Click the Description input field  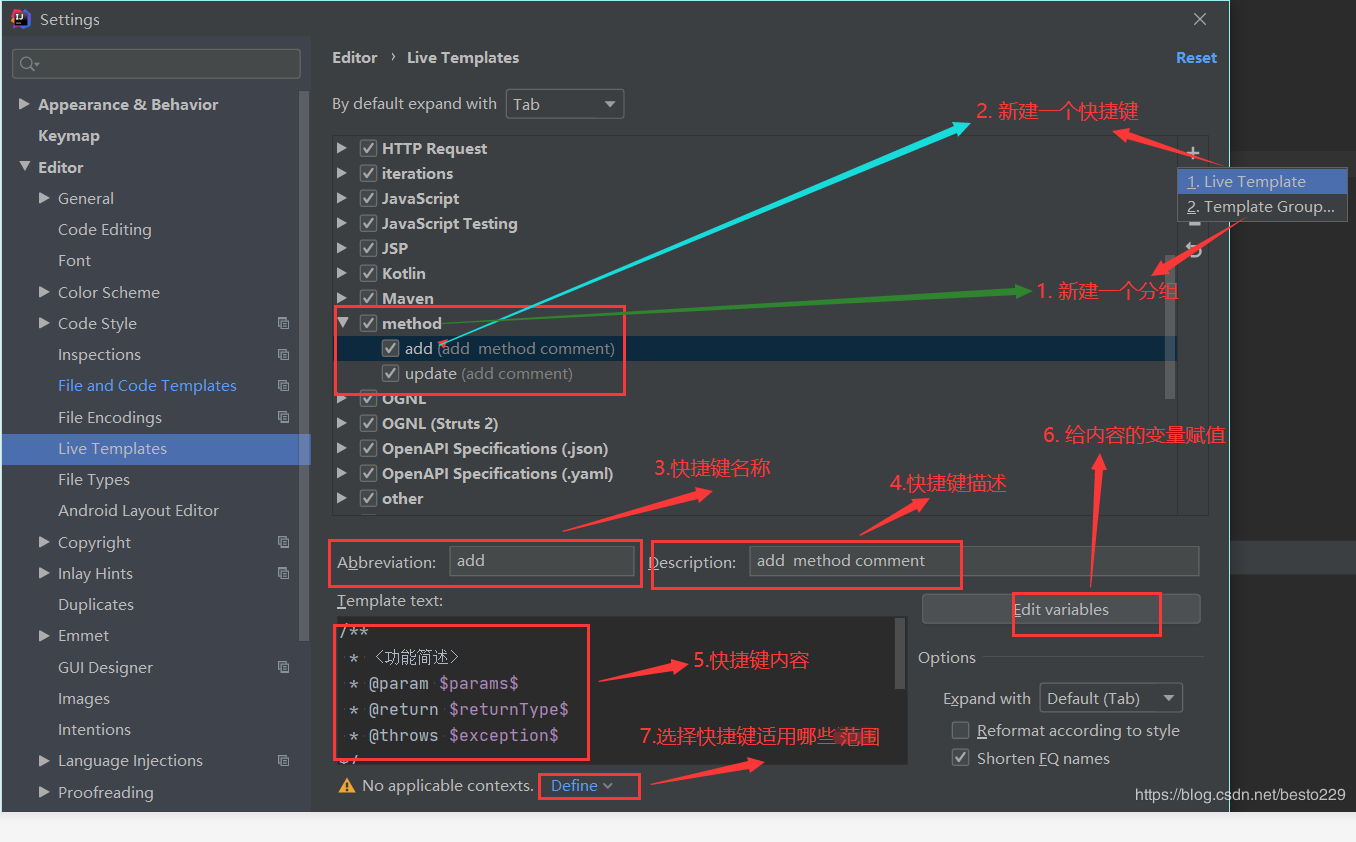[974, 561]
